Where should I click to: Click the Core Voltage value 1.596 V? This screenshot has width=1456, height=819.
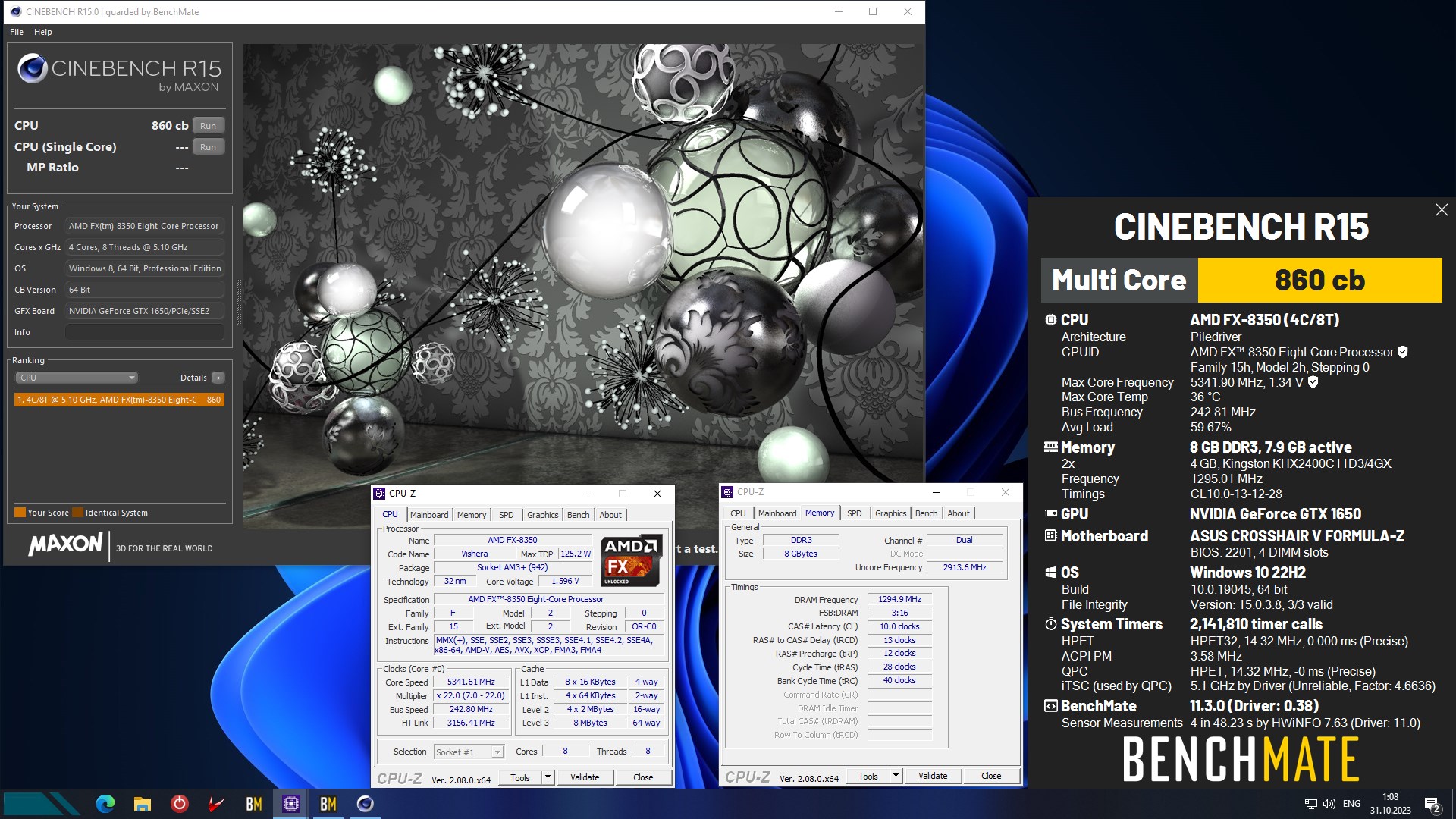[x=565, y=582]
